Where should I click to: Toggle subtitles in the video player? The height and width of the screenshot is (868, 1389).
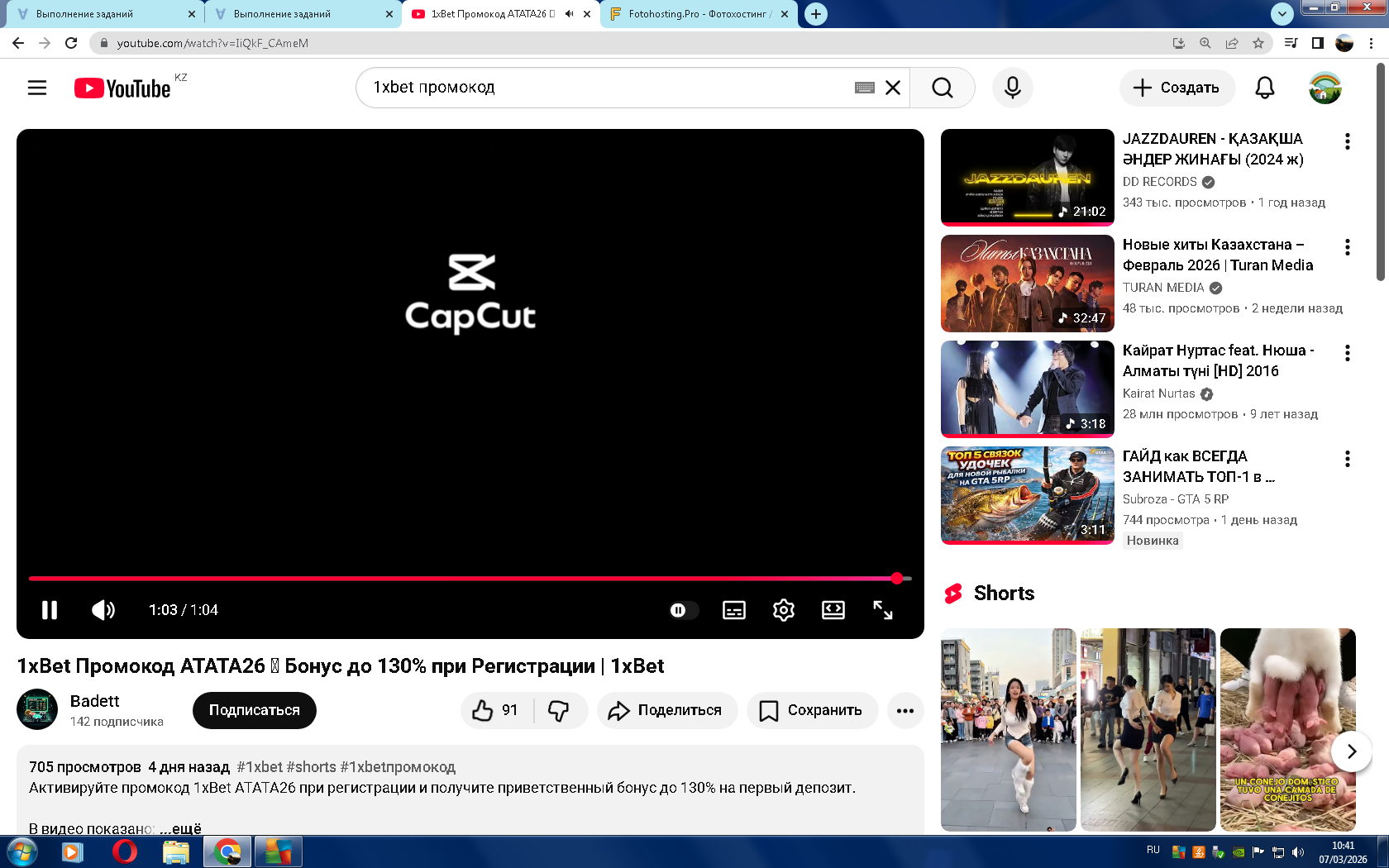tap(734, 610)
